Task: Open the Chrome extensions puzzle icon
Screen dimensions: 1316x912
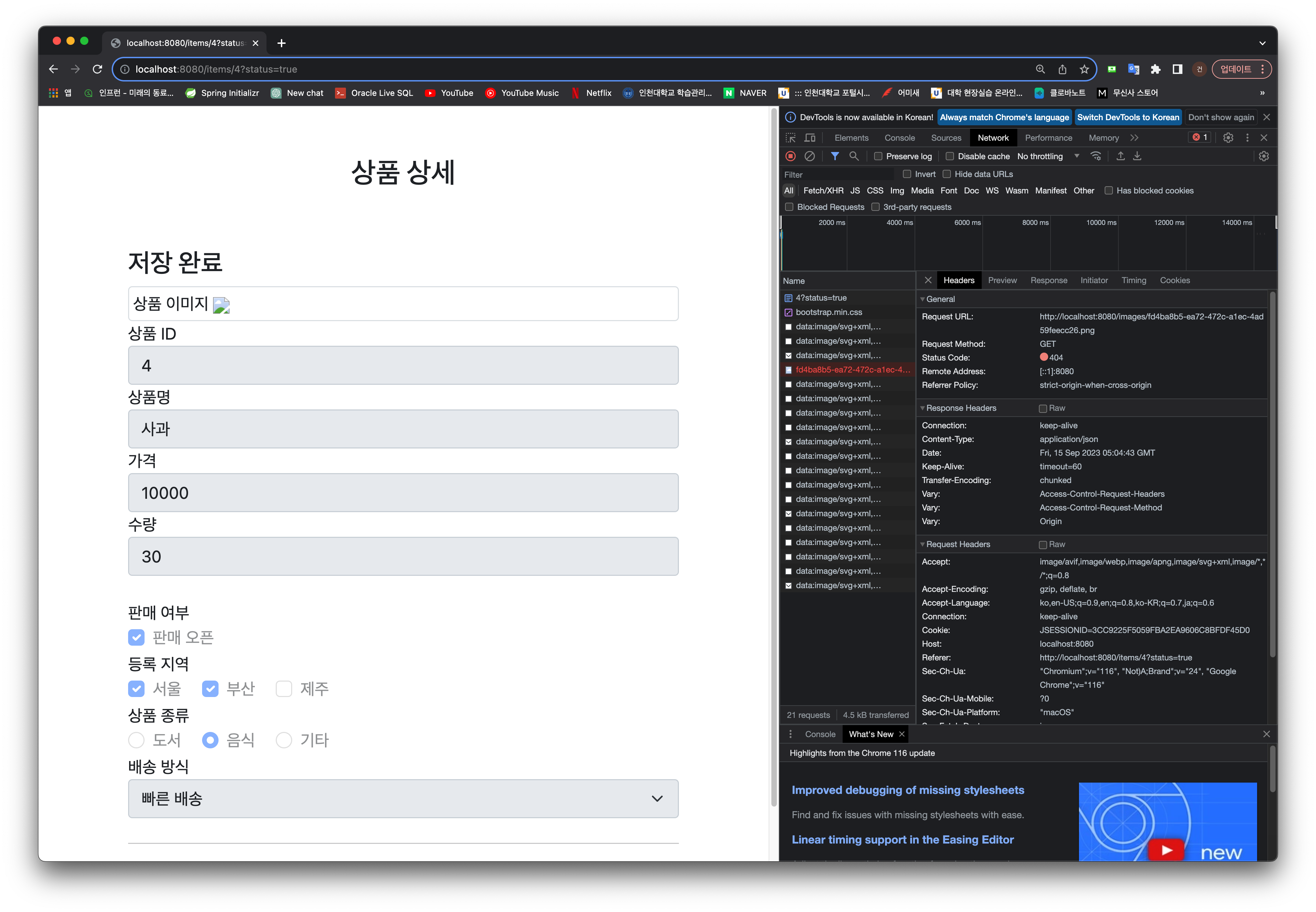Action: click(1155, 69)
